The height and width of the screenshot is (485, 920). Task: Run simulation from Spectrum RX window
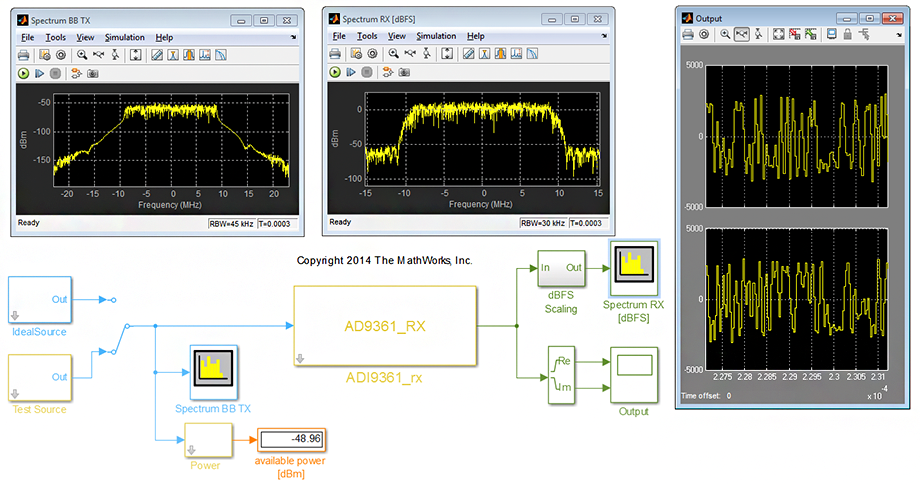point(335,72)
